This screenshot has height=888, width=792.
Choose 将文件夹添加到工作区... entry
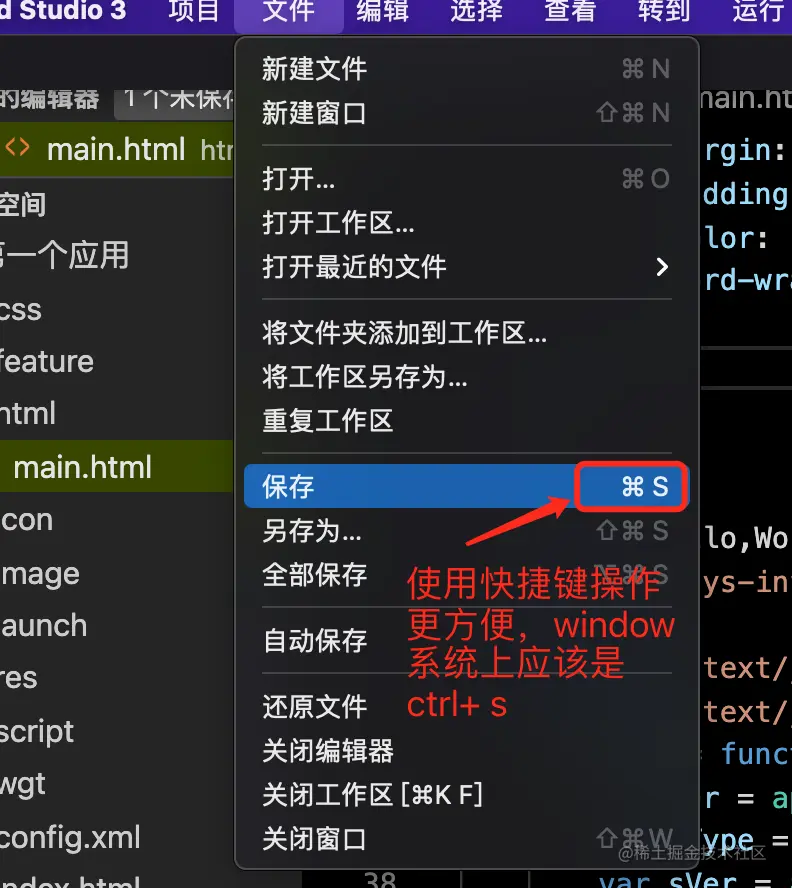pyautogui.click(x=466, y=332)
